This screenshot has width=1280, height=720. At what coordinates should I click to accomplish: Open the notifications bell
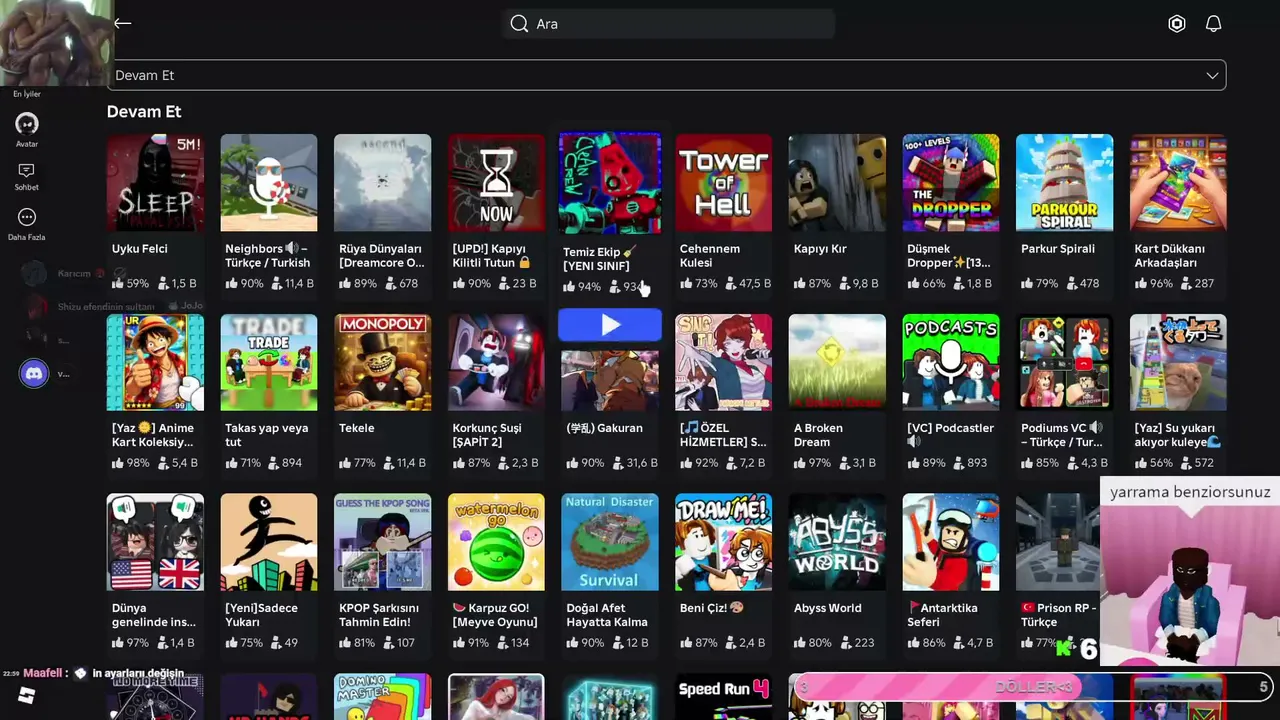click(1213, 24)
